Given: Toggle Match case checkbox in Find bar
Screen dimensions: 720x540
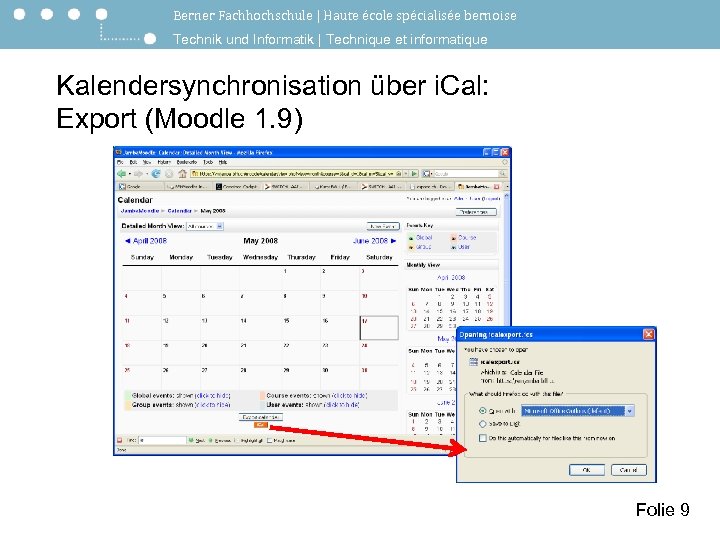Looking at the screenshot, I should tap(270, 440).
